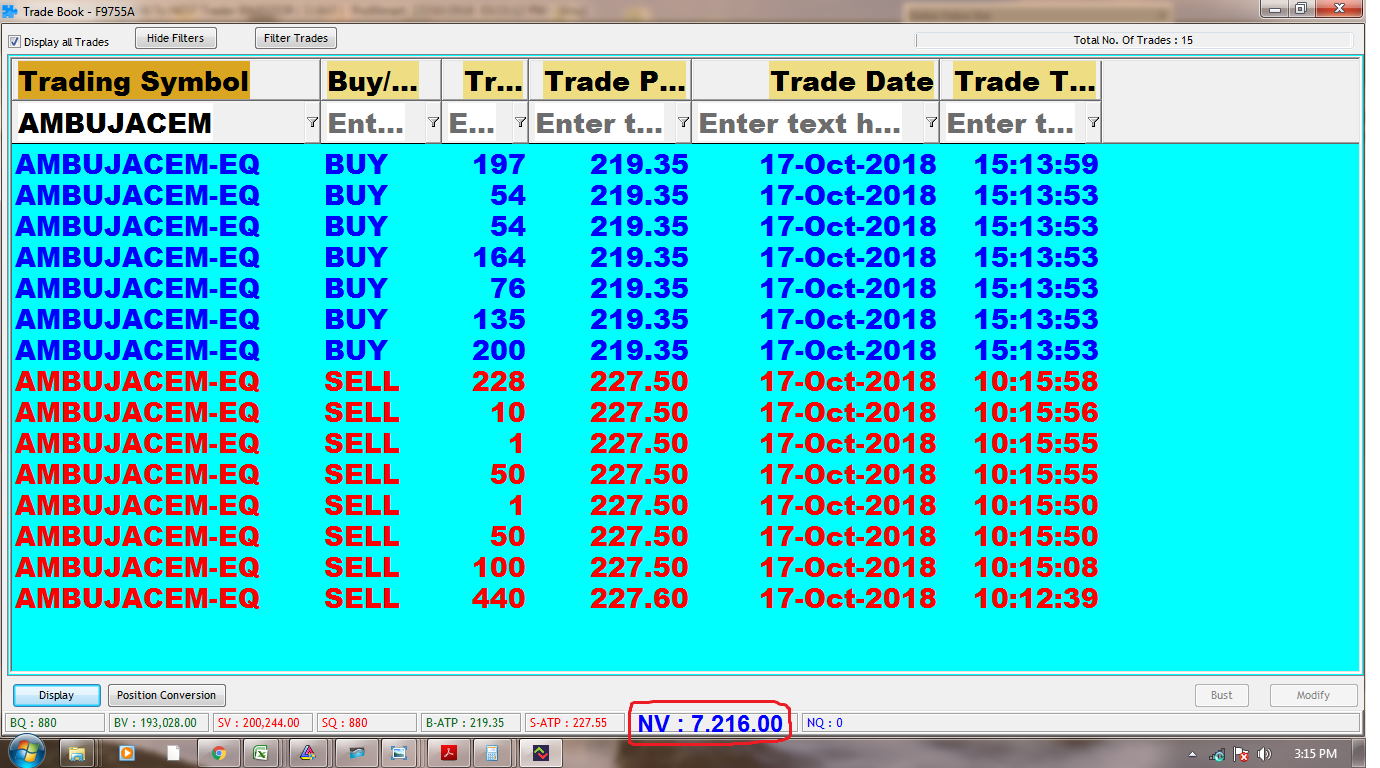Click the greyed Modify button
Image resolution: width=1380 pixels, height=768 pixels.
[1313, 695]
